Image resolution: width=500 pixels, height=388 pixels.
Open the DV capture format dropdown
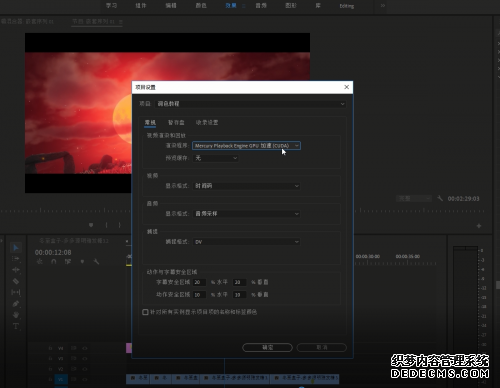(x=246, y=242)
